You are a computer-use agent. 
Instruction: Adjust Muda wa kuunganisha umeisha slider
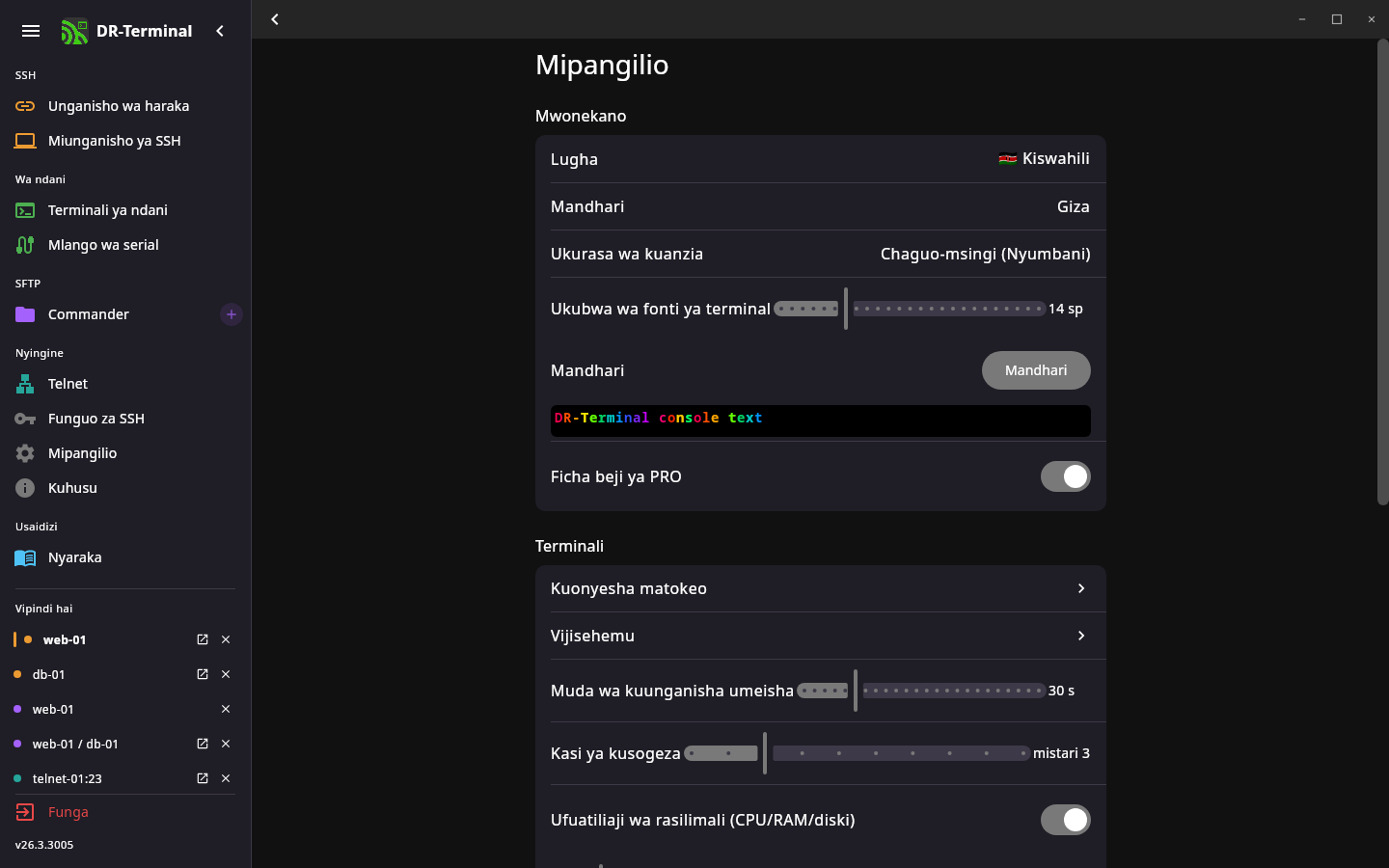pos(921,691)
